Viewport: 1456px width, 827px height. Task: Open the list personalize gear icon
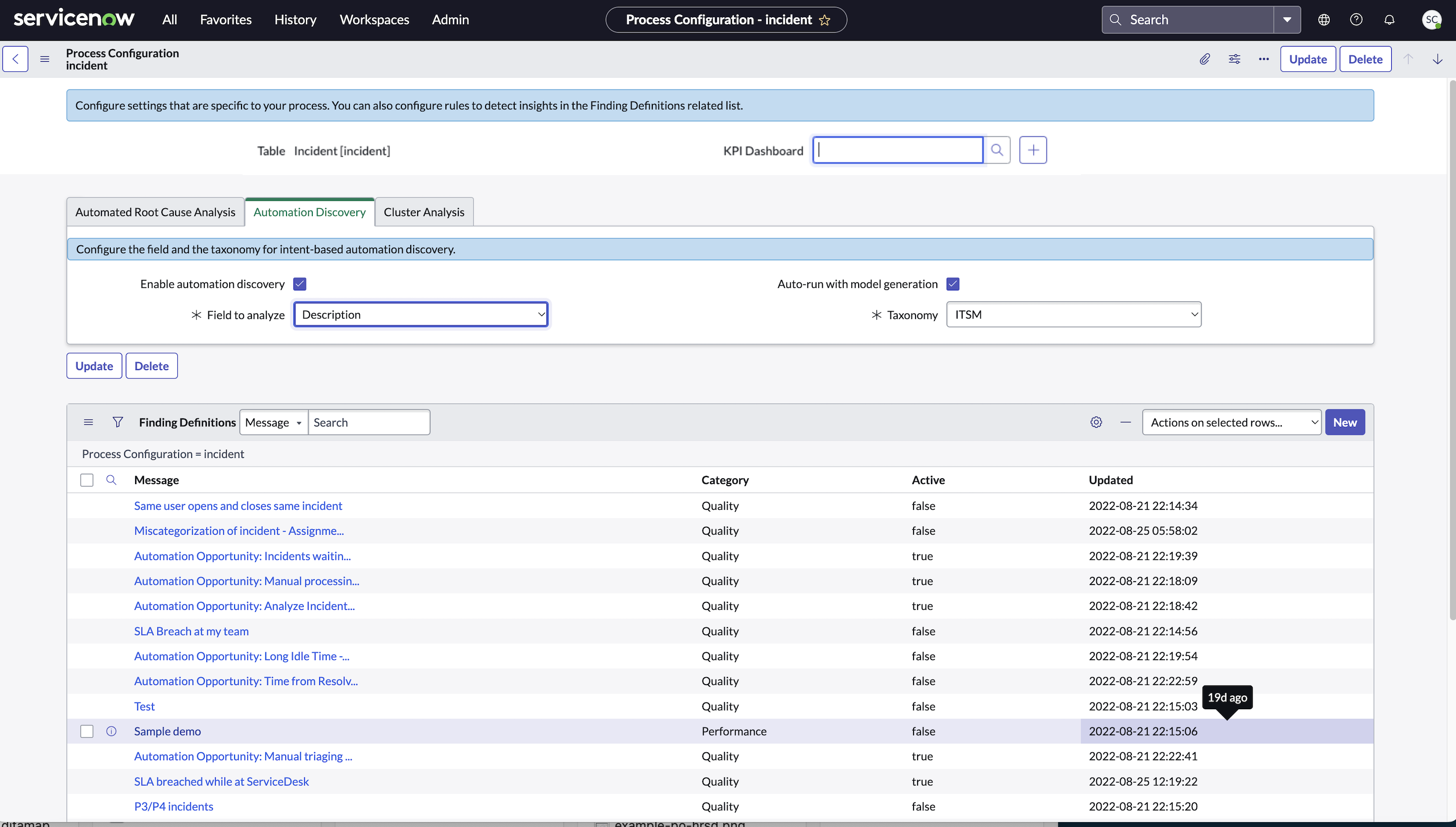click(1096, 422)
